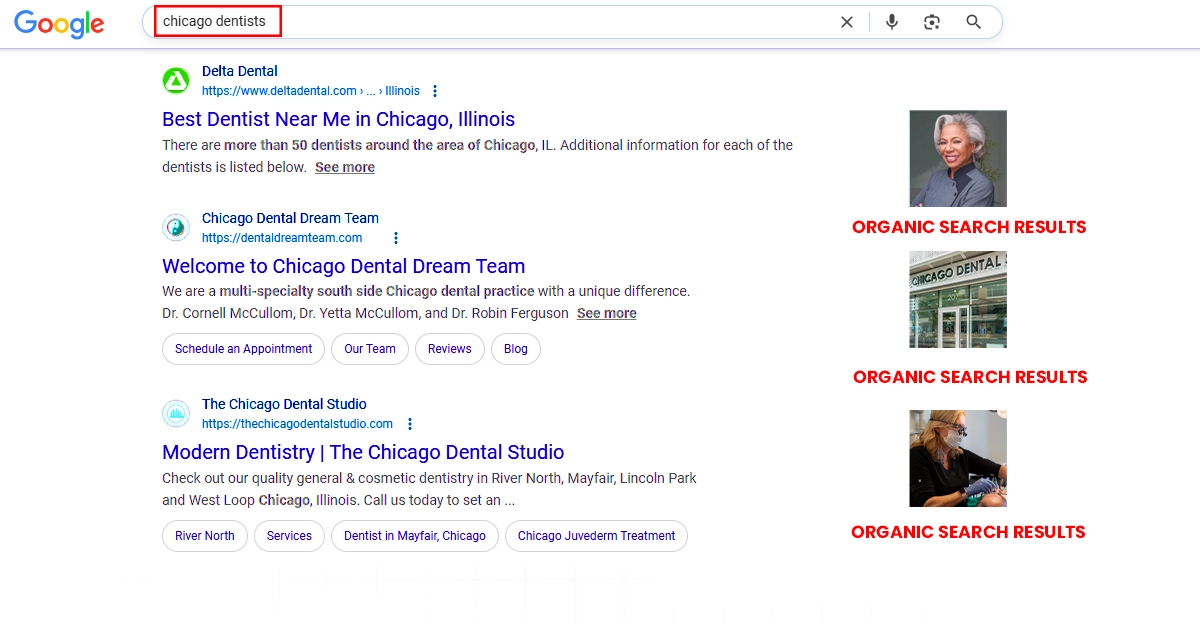The width and height of the screenshot is (1200, 628).
Task: Click the magnifying glass search icon
Action: (x=974, y=22)
